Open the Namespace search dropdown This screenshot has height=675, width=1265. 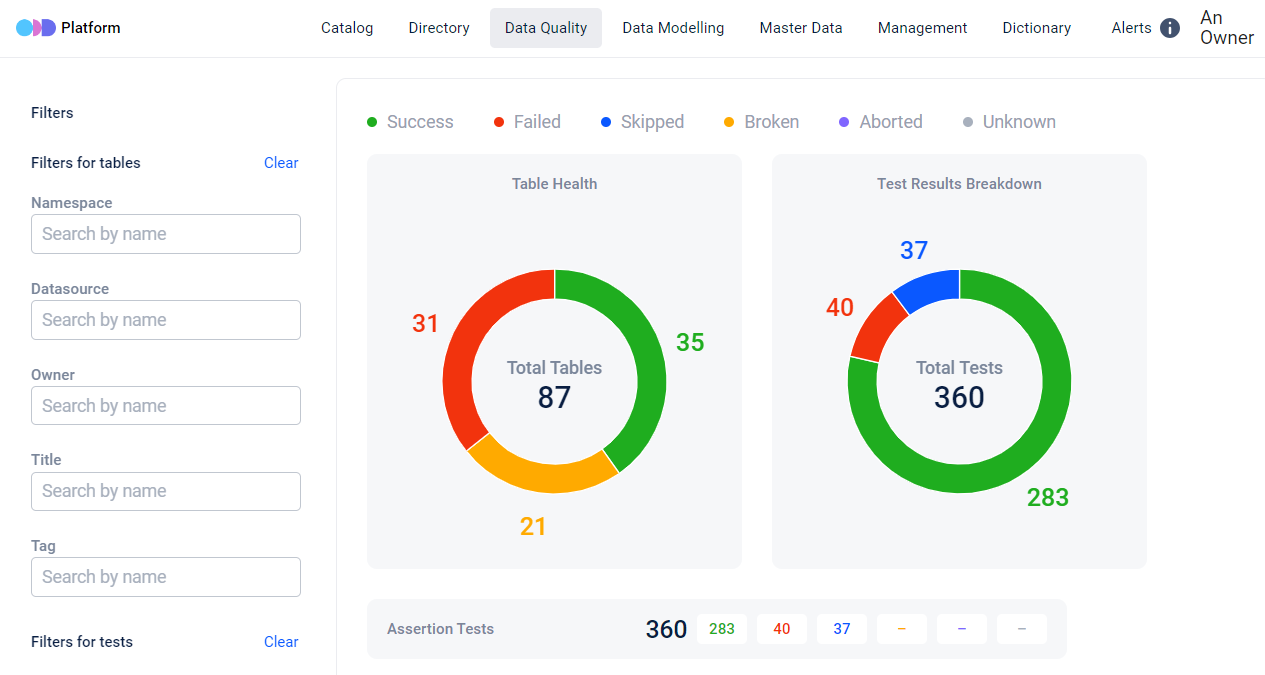tap(166, 234)
